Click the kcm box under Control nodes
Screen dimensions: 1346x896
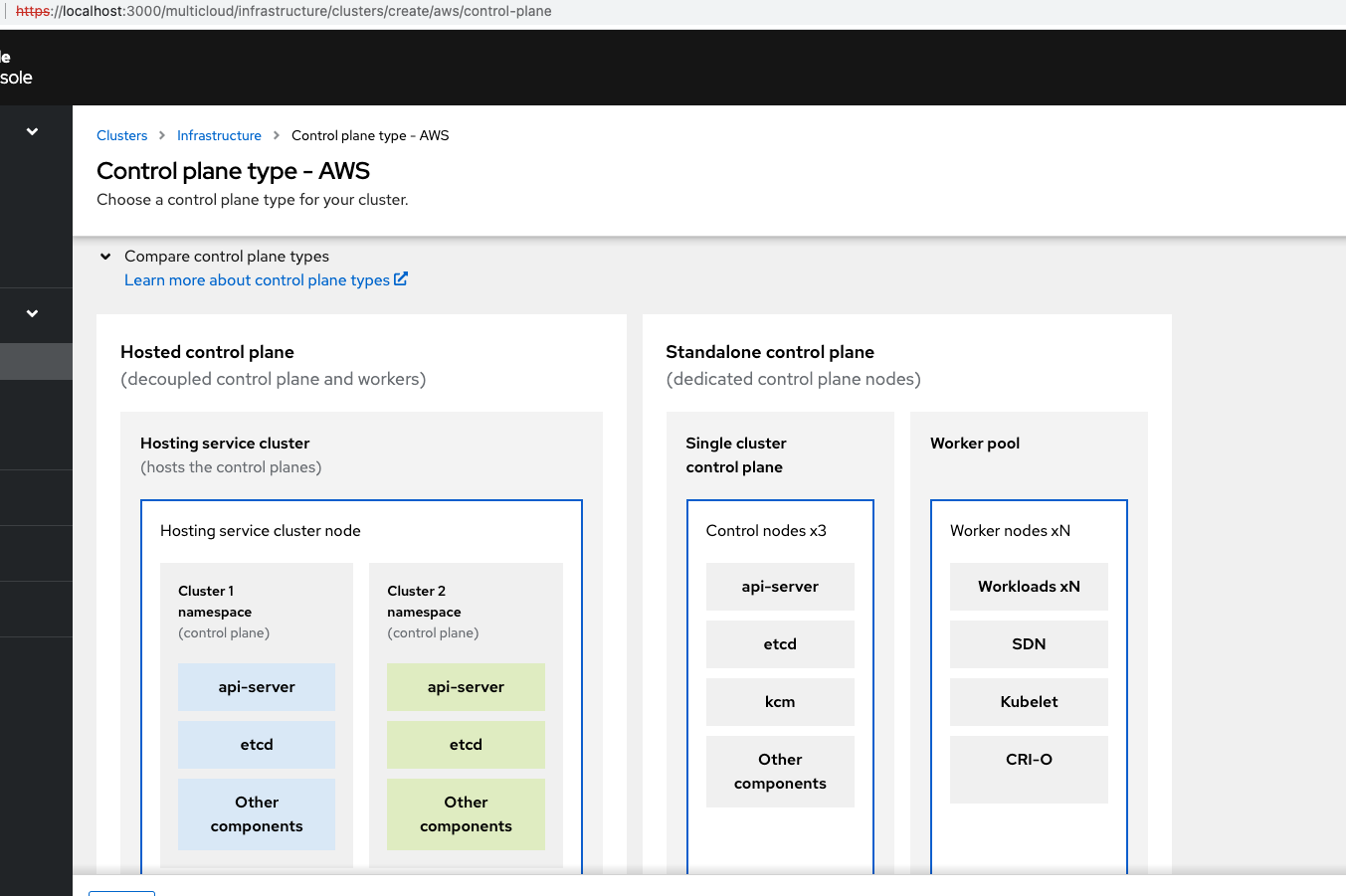pos(780,702)
